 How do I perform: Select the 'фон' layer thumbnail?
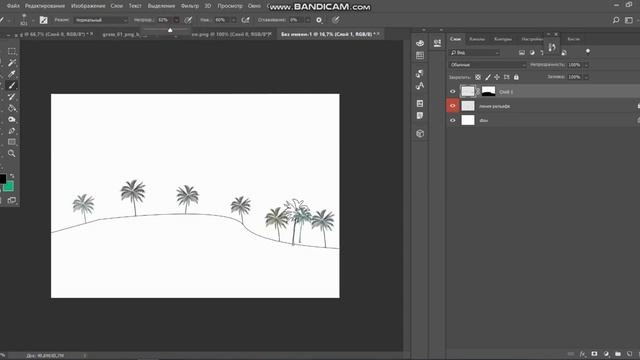[x=468, y=120]
